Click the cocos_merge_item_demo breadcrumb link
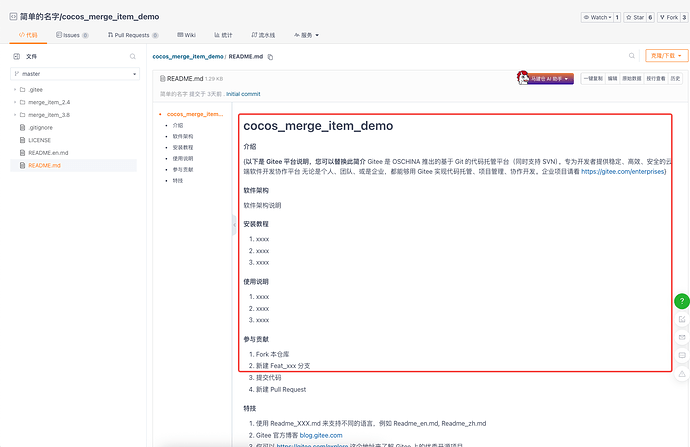690x447 pixels. (188, 57)
